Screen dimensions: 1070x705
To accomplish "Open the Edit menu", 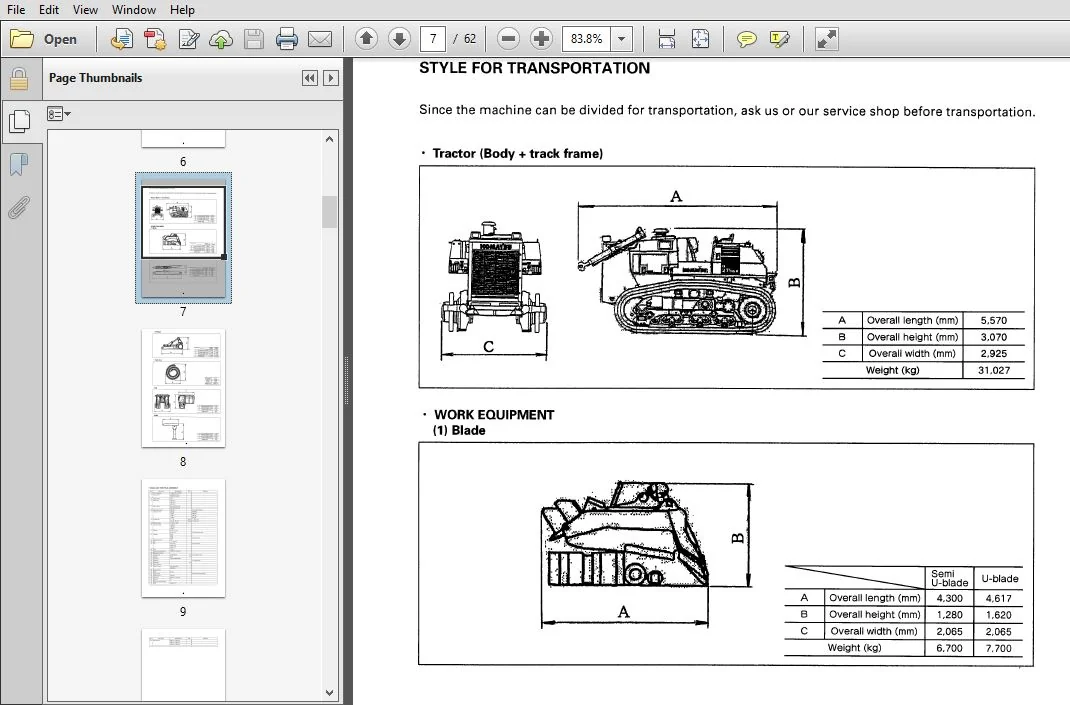I will tap(48, 10).
